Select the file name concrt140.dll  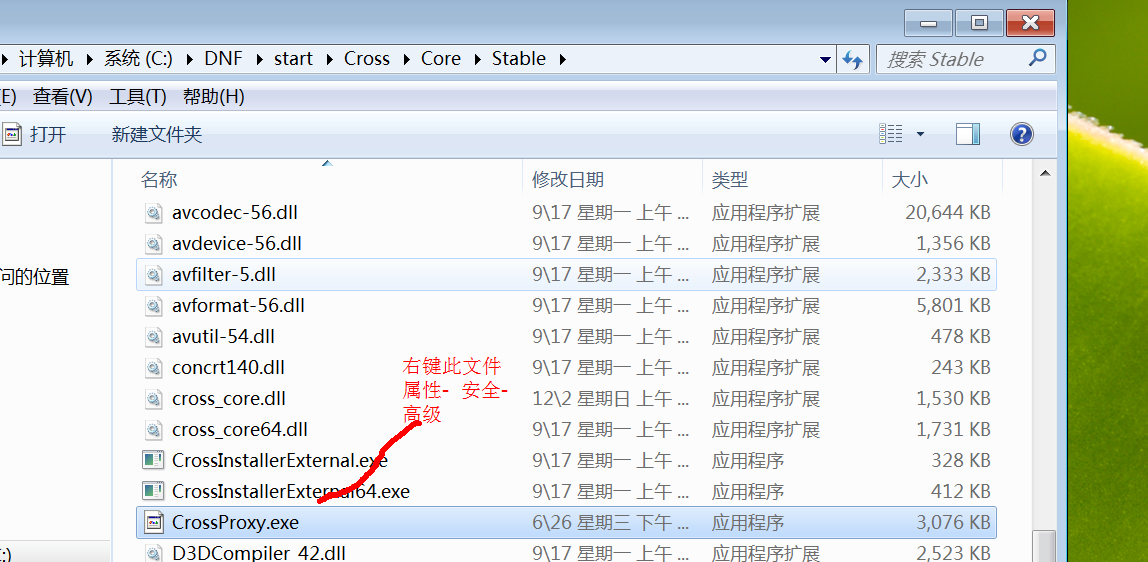pos(228,367)
